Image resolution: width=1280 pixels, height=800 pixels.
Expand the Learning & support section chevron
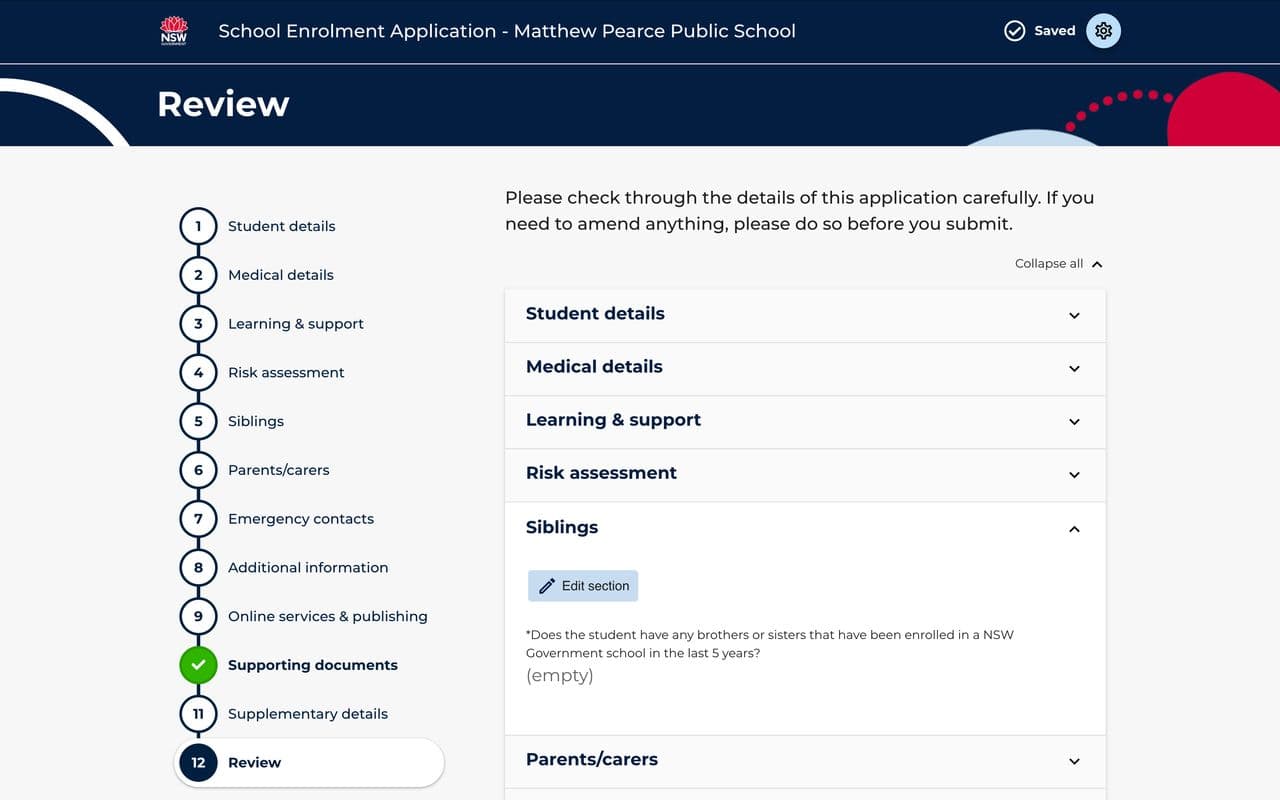point(1074,421)
